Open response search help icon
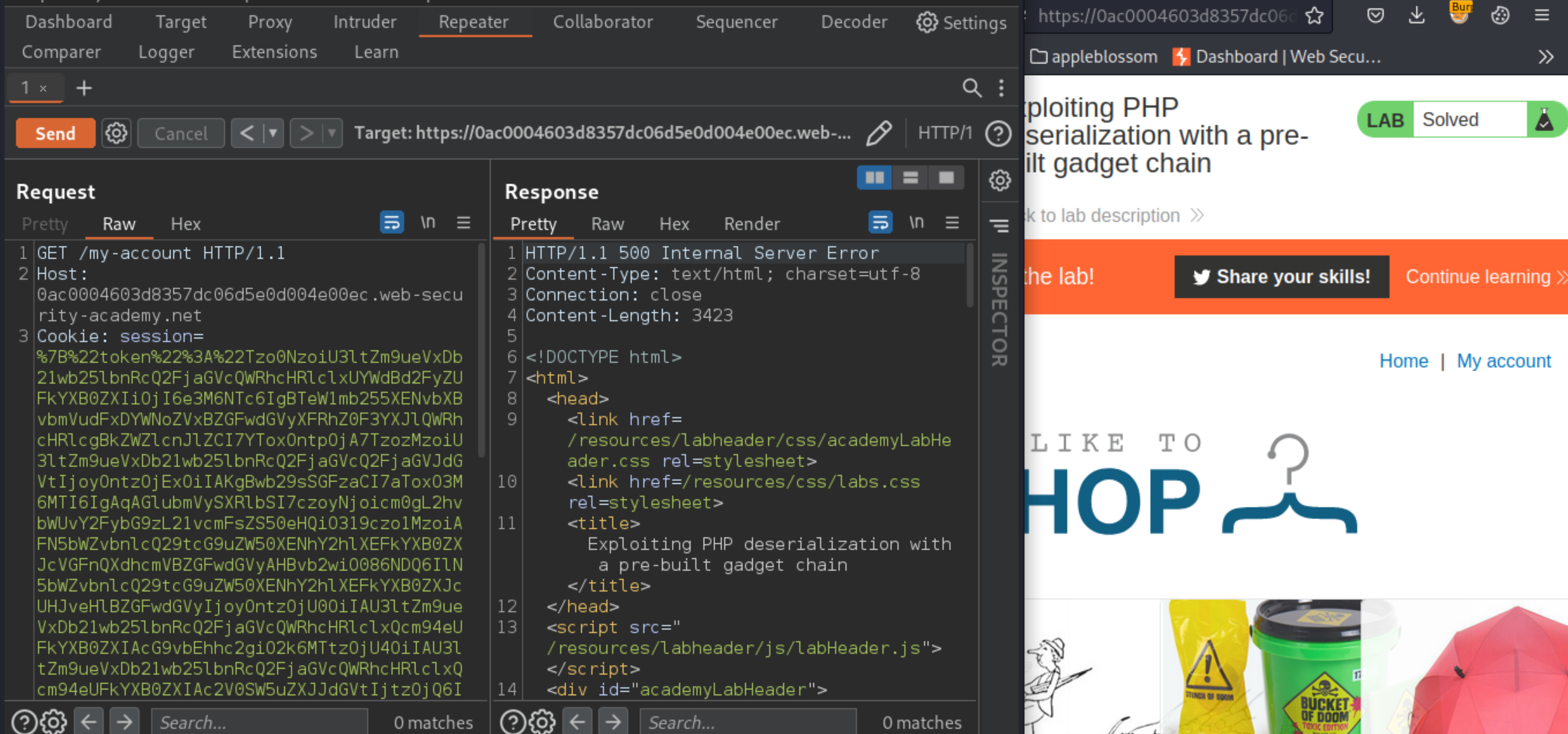This screenshot has width=1568, height=734. tap(513, 722)
